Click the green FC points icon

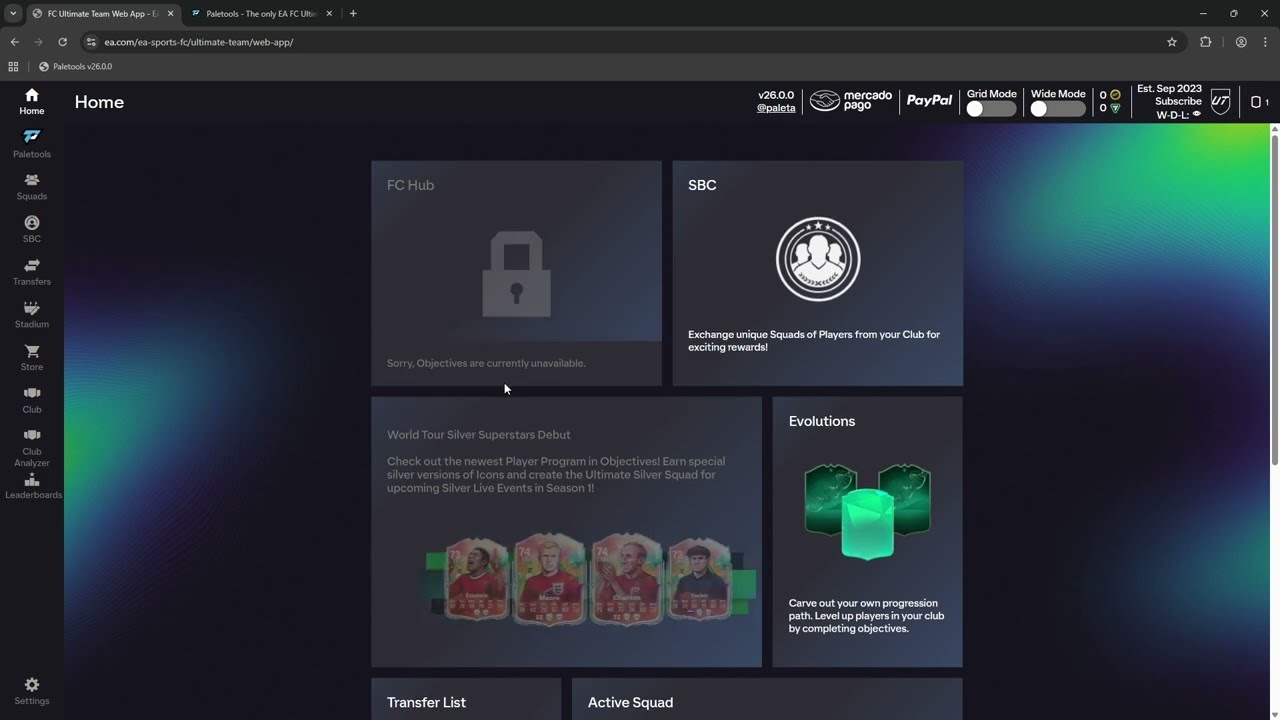tap(1115, 108)
